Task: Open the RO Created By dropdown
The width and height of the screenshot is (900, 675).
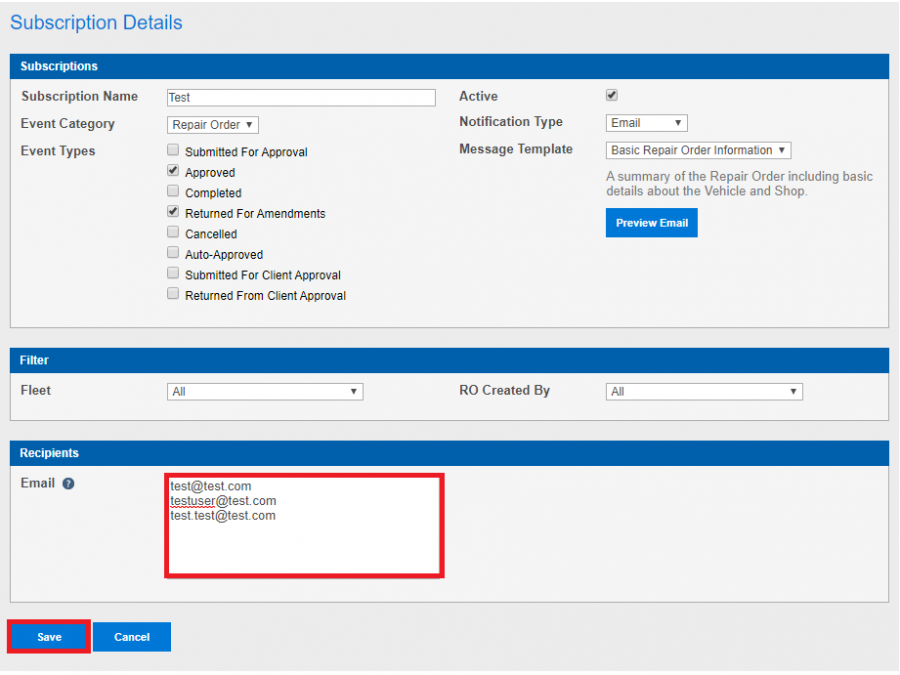Action: [704, 391]
